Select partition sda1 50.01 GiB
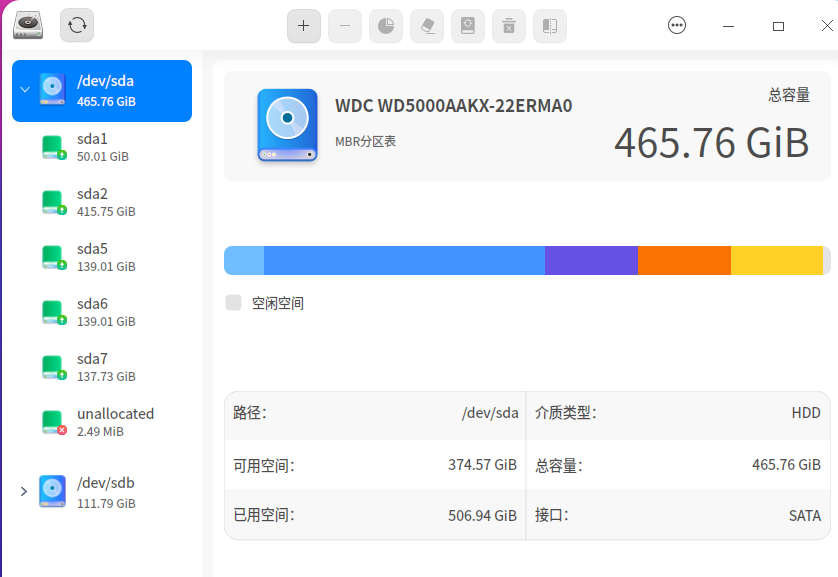Image resolution: width=838 pixels, height=577 pixels. pos(102,147)
